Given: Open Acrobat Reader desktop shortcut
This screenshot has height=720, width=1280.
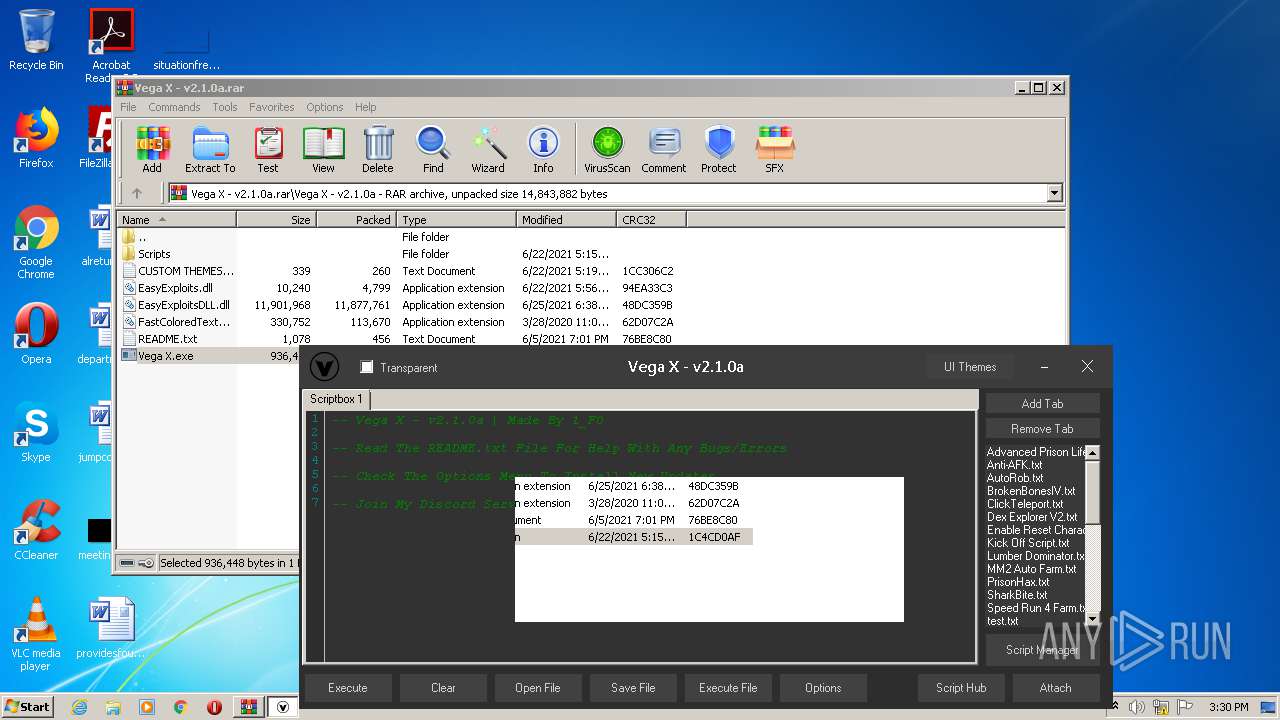Looking at the screenshot, I should [111, 45].
